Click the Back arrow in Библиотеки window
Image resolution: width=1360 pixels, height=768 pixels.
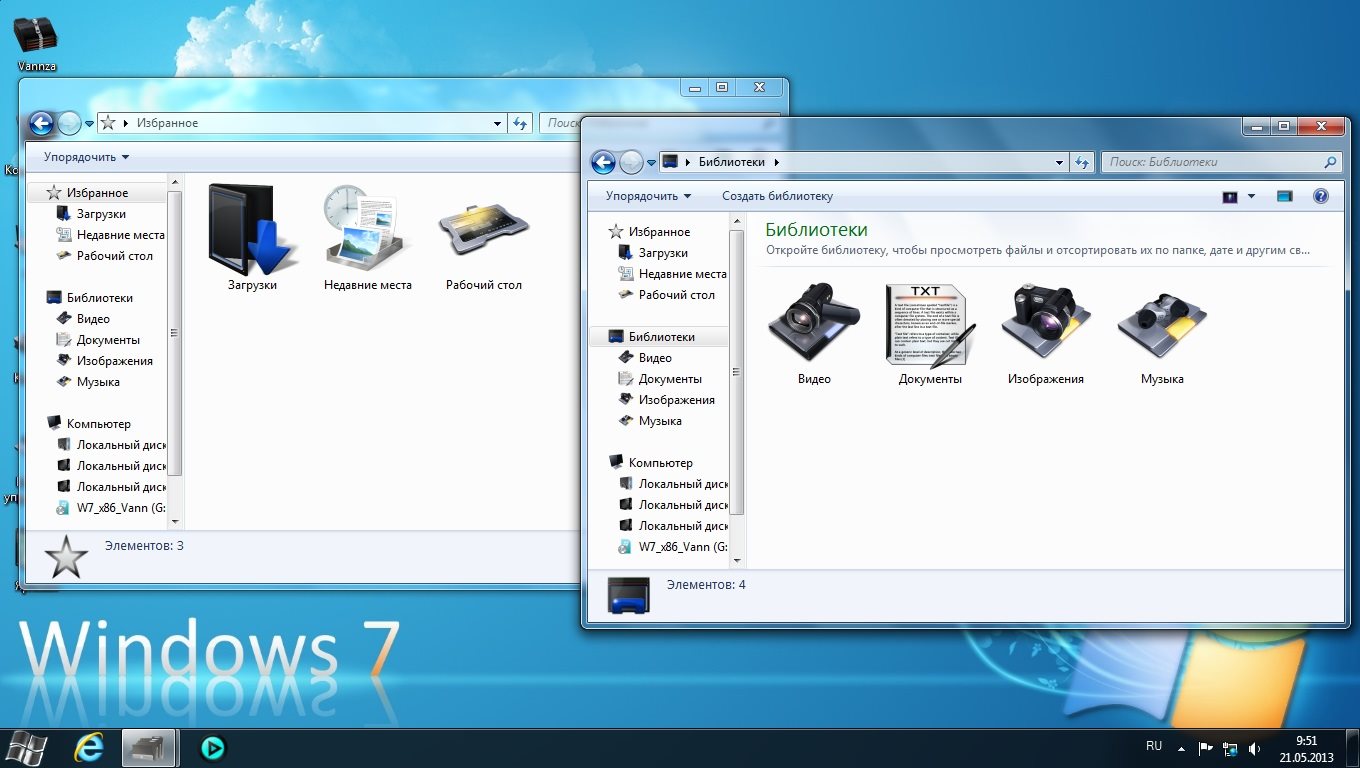pos(603,162)
